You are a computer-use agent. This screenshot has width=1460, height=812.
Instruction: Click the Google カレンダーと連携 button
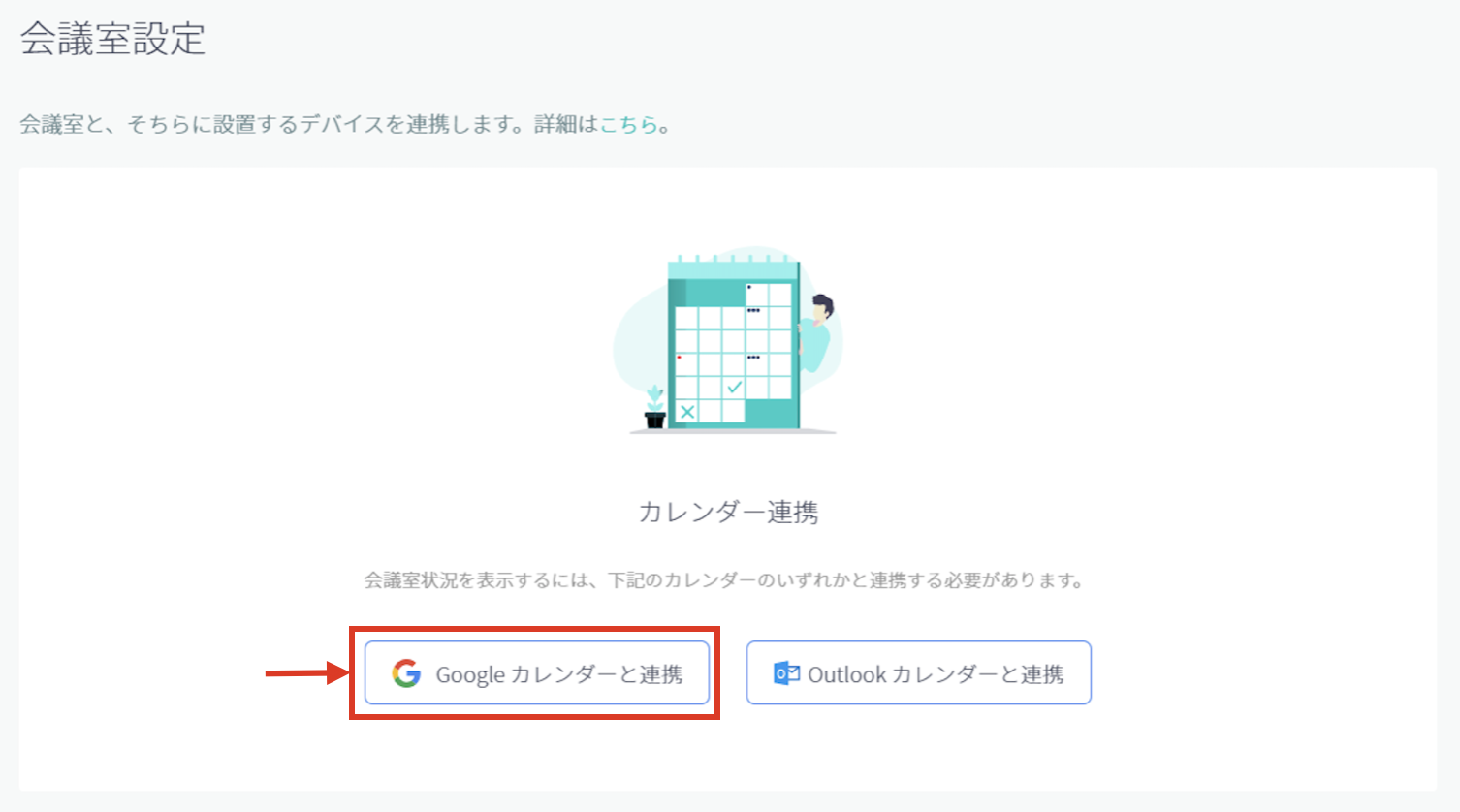tap(536, 672)
